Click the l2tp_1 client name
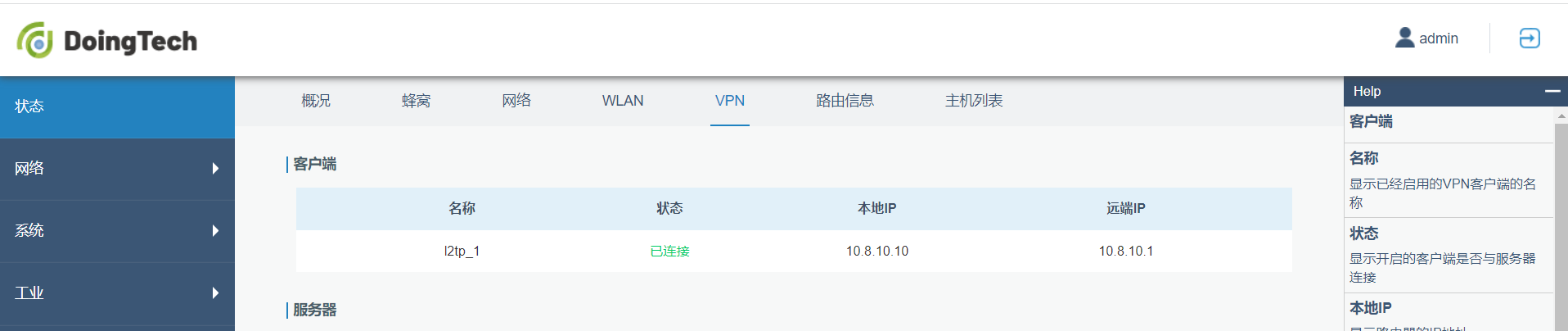 coord(462,251)
